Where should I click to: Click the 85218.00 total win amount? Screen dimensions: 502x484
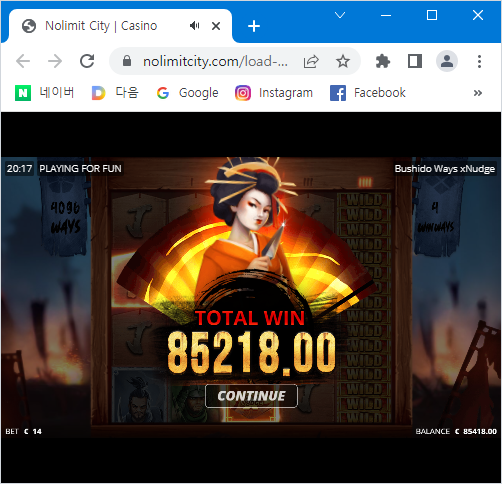(x=251, y=353)
